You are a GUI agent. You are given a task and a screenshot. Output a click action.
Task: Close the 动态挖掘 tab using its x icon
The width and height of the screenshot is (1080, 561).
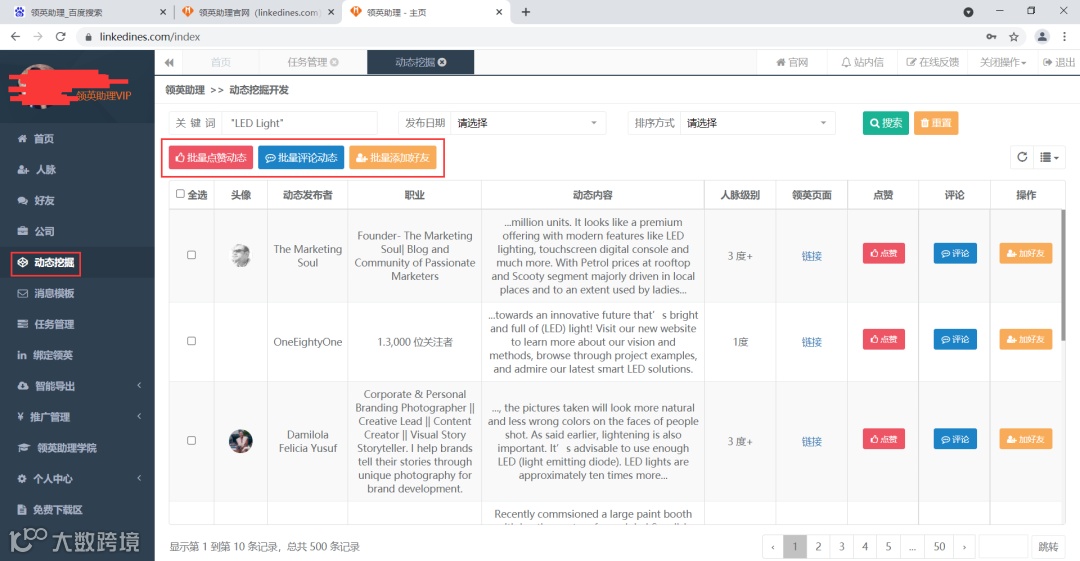pos(442,62)
